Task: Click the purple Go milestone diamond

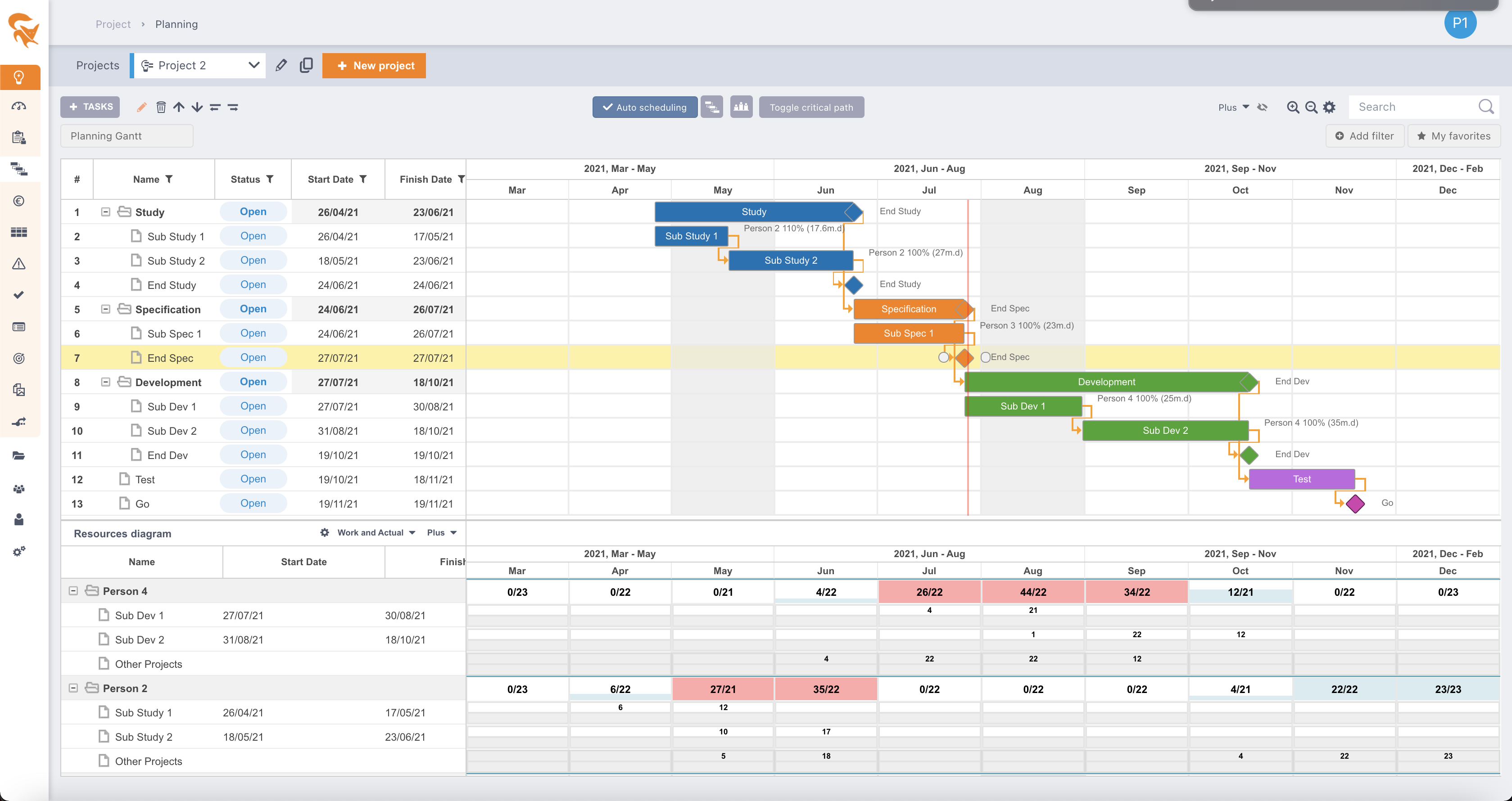Action: click(1355, 504)
